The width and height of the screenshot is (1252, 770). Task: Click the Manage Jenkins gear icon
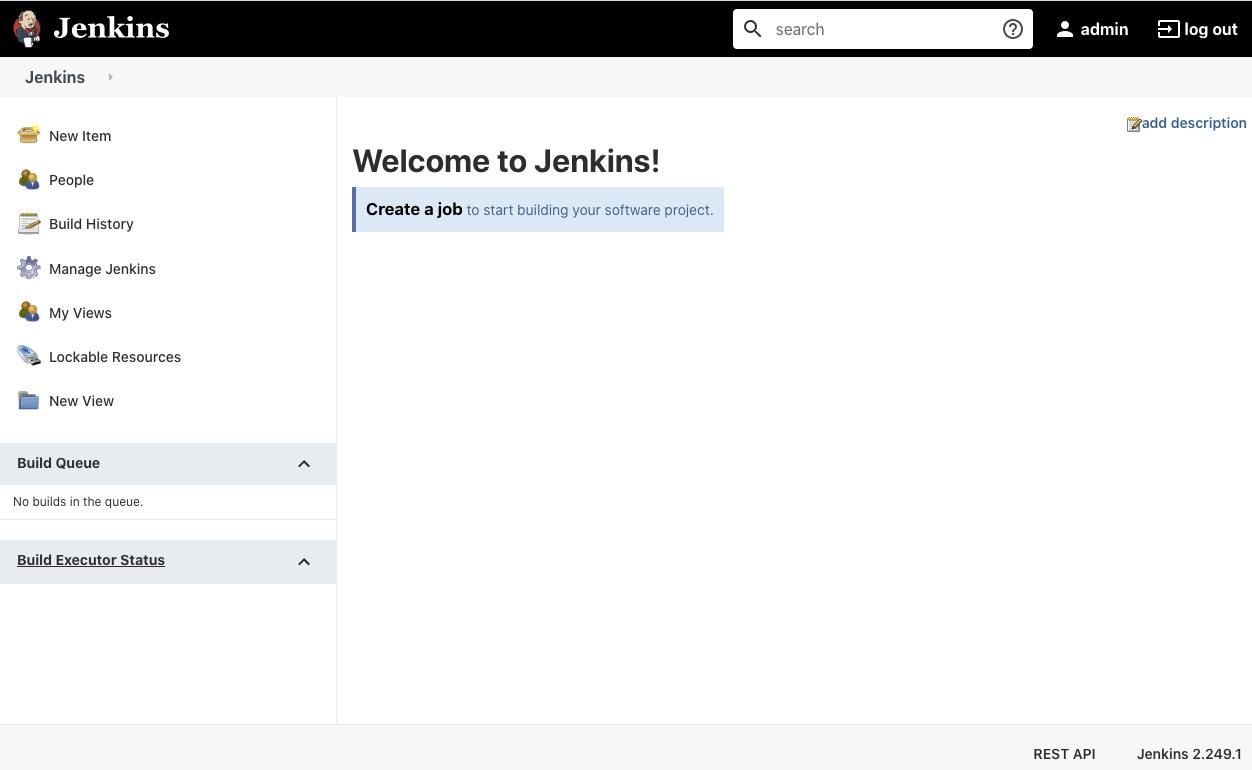[29, 268]
